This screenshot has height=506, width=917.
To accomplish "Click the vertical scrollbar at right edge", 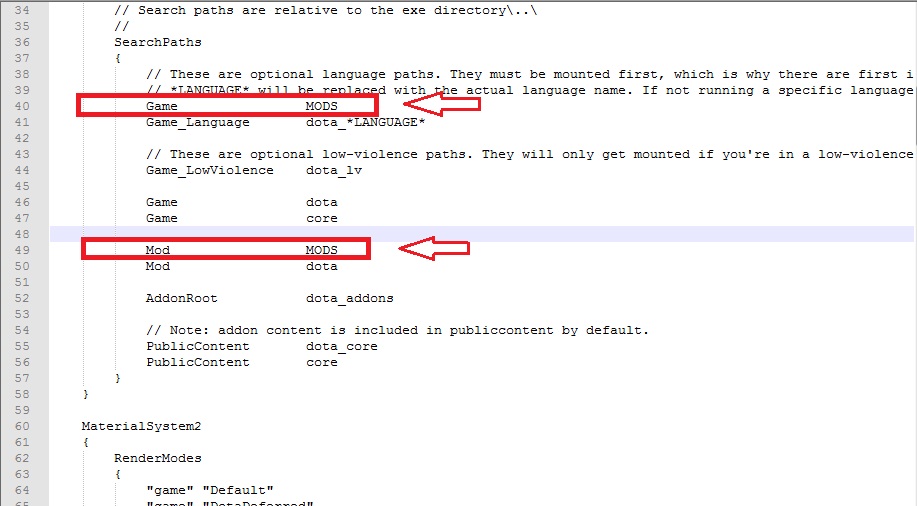I will click(x=915, y=253).
